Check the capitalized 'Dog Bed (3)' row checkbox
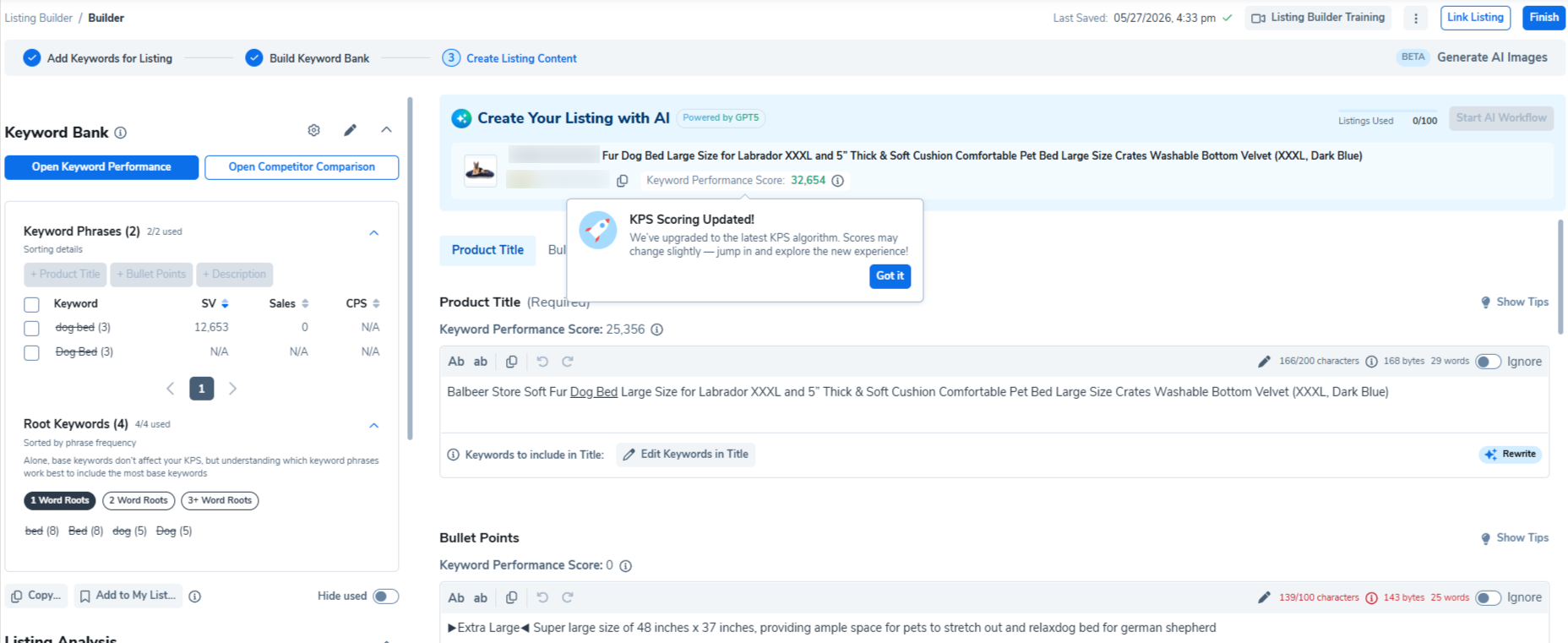 click(32, 353)
